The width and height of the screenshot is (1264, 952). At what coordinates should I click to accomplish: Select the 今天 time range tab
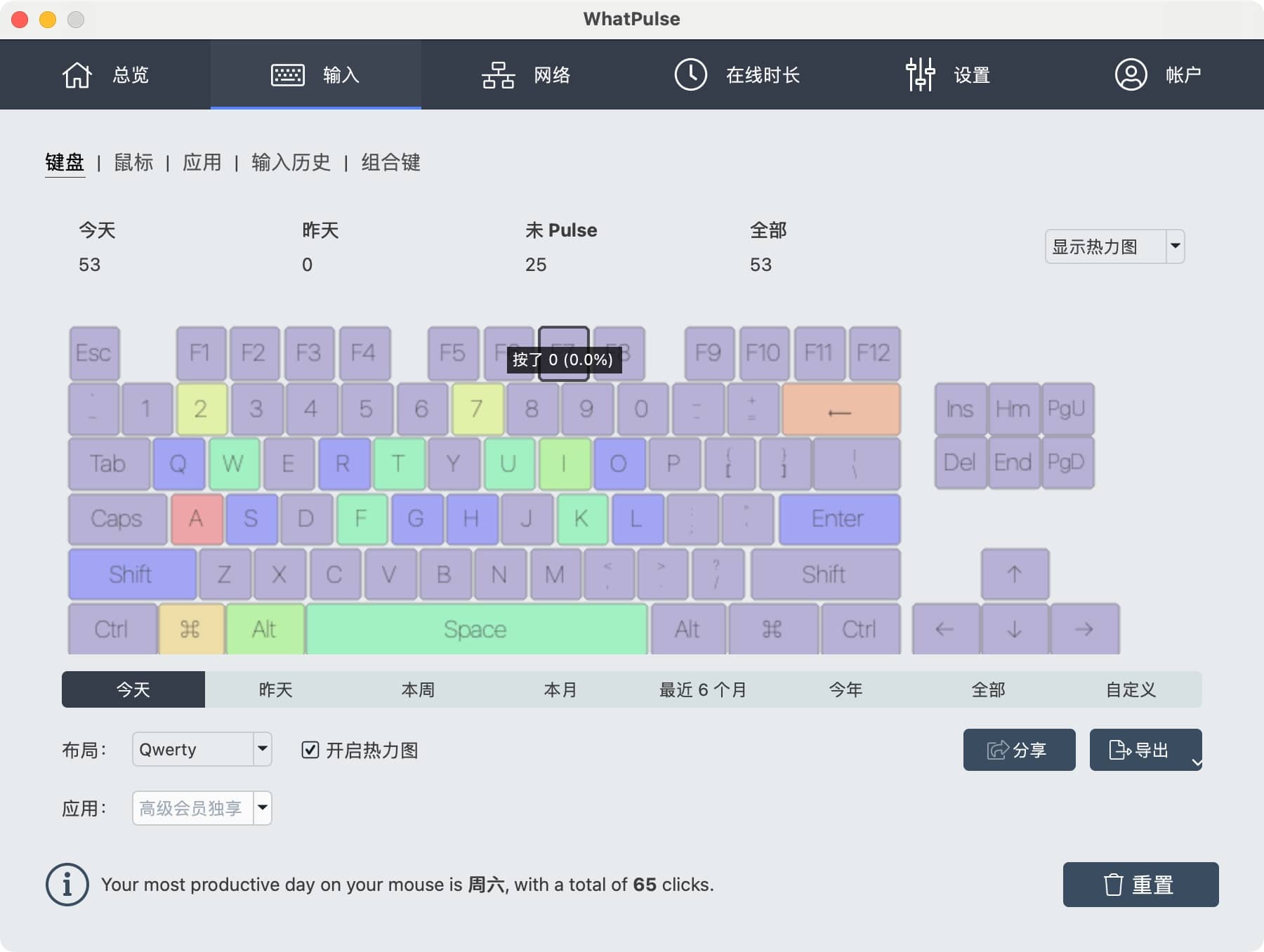click(x=133, y=689)
